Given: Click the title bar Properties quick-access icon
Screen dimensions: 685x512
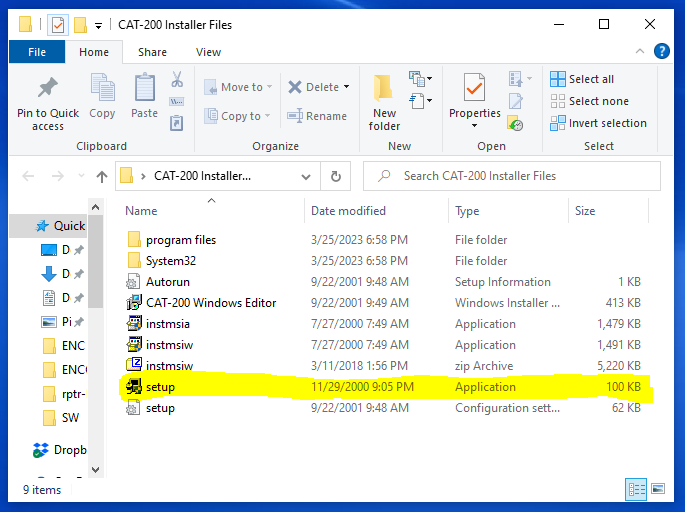Looking at the screenshot, I should [58, 24].
